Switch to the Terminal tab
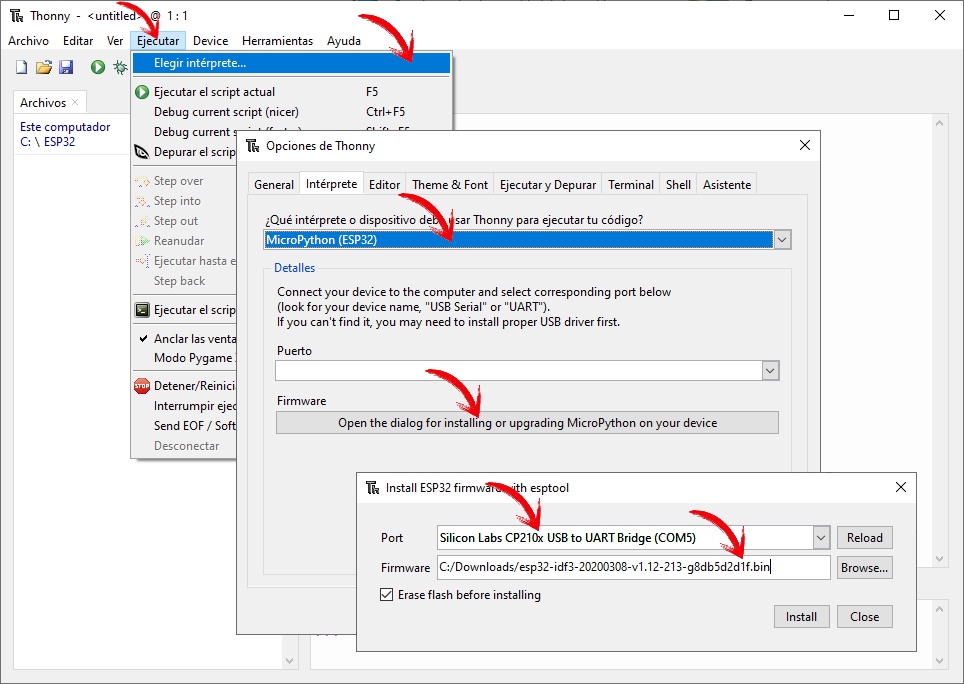The height and width of the screenshot is (684, 964). click(x=631, y=184)
